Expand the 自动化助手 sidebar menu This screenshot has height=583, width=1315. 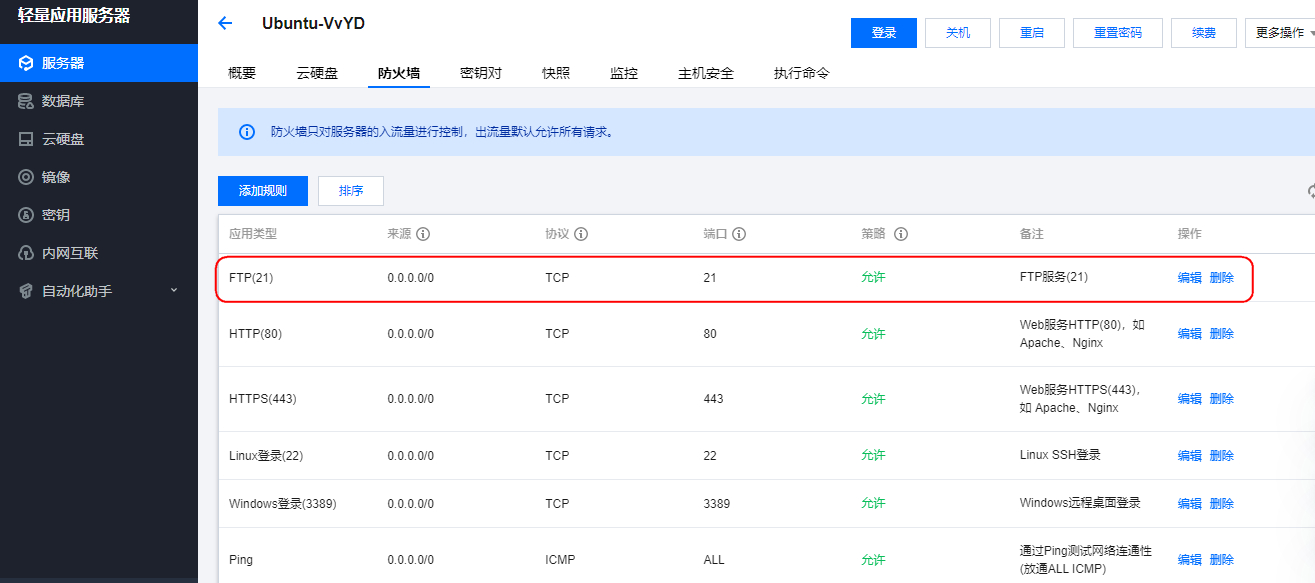pyautogui.click(x=173, y=291)
